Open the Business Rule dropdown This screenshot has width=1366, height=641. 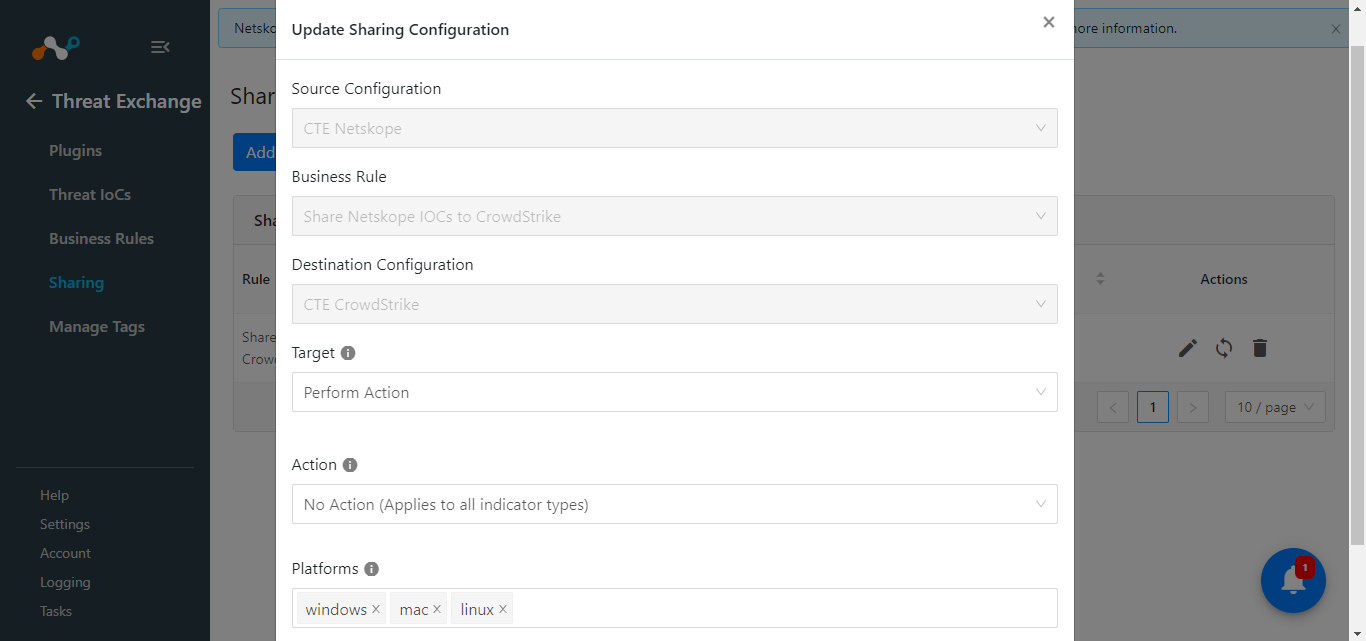pyautogui.click(x=674, y=216)
